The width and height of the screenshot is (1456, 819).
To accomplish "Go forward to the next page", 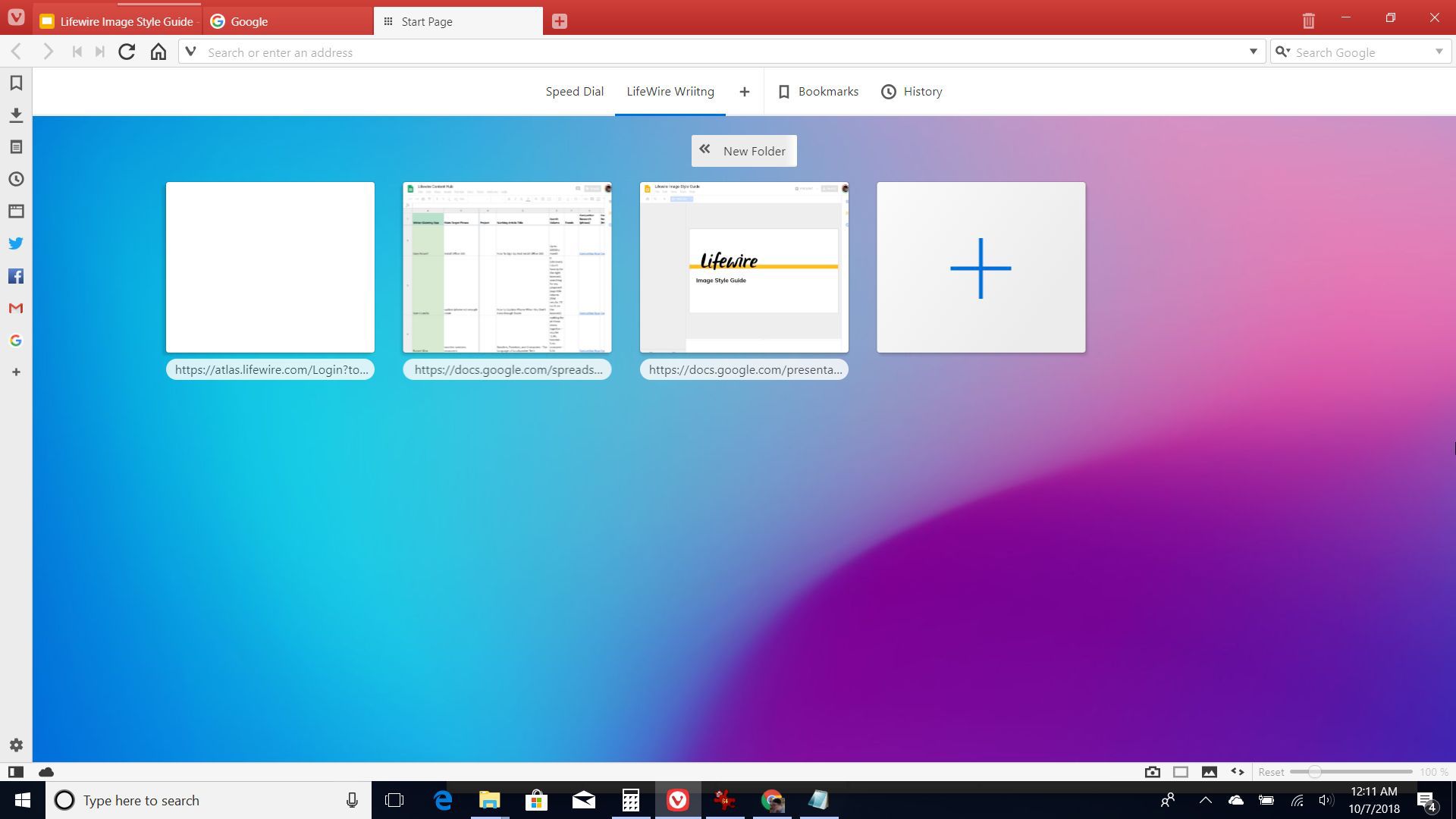I will pyautogui.click(x=48, y=52).
